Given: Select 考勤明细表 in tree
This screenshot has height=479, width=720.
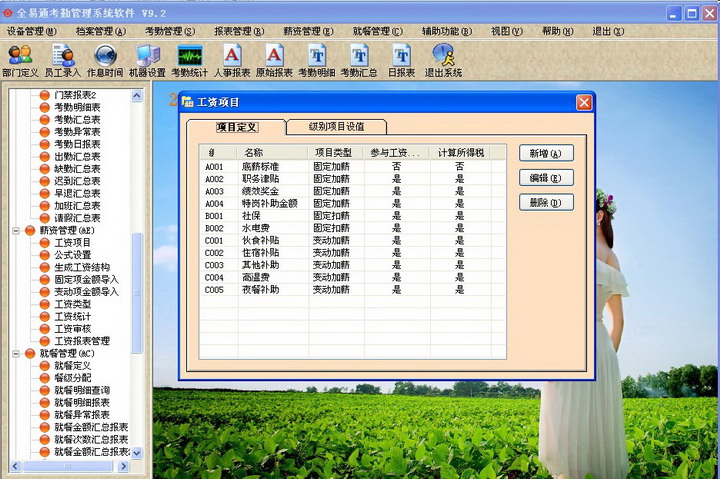Looking at the screenshot, I should [77, 107].
